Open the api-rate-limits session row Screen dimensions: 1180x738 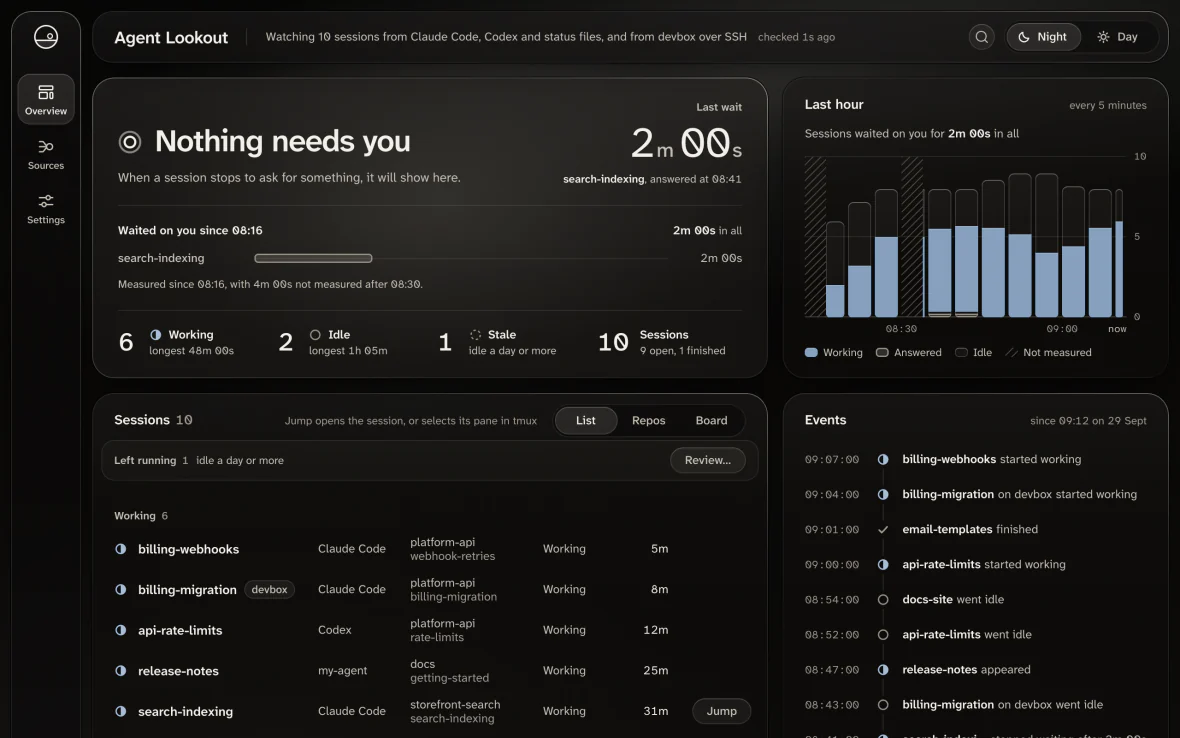pyautogui.click(x=430, y=630)
